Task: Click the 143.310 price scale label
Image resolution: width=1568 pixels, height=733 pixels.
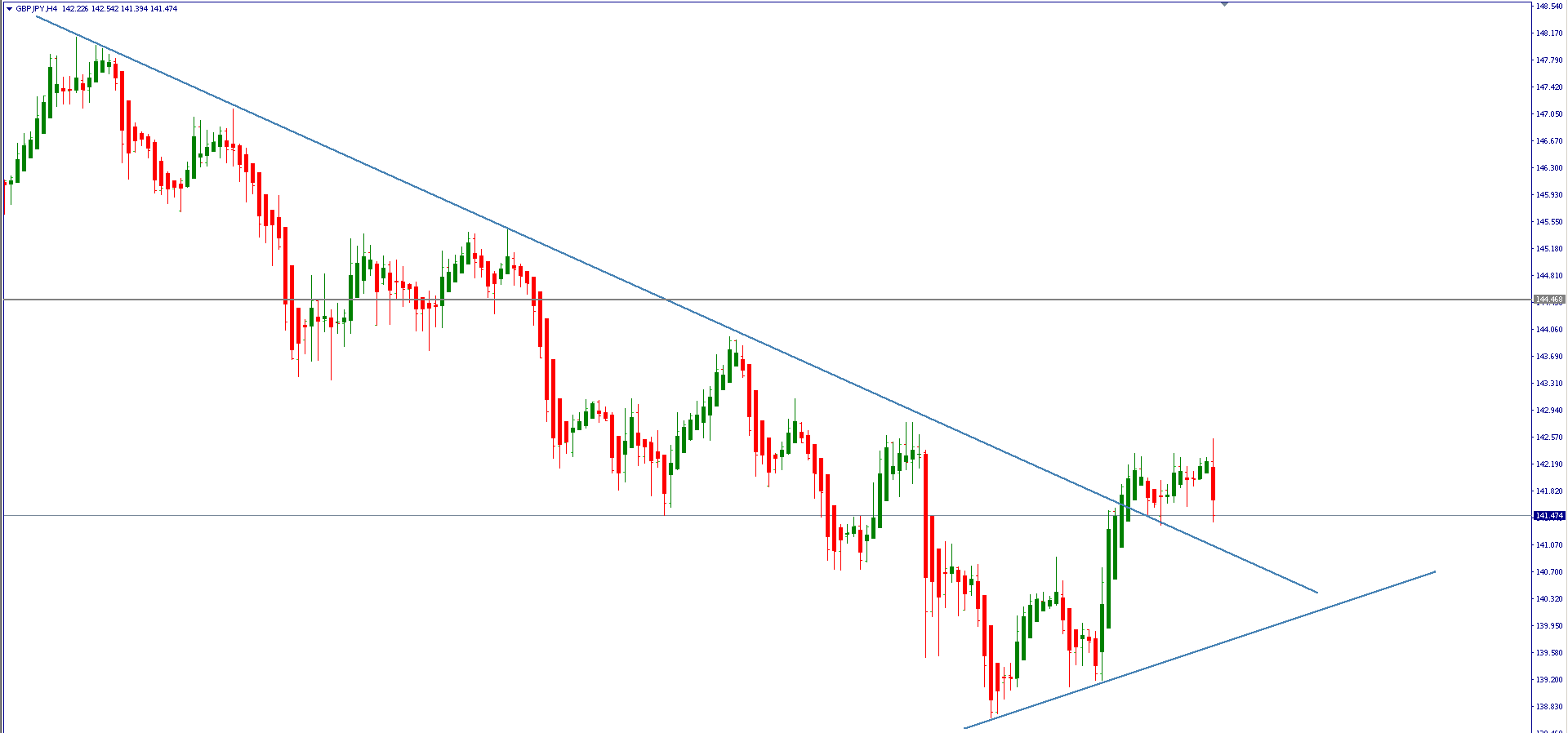Action: point(1548,384)
